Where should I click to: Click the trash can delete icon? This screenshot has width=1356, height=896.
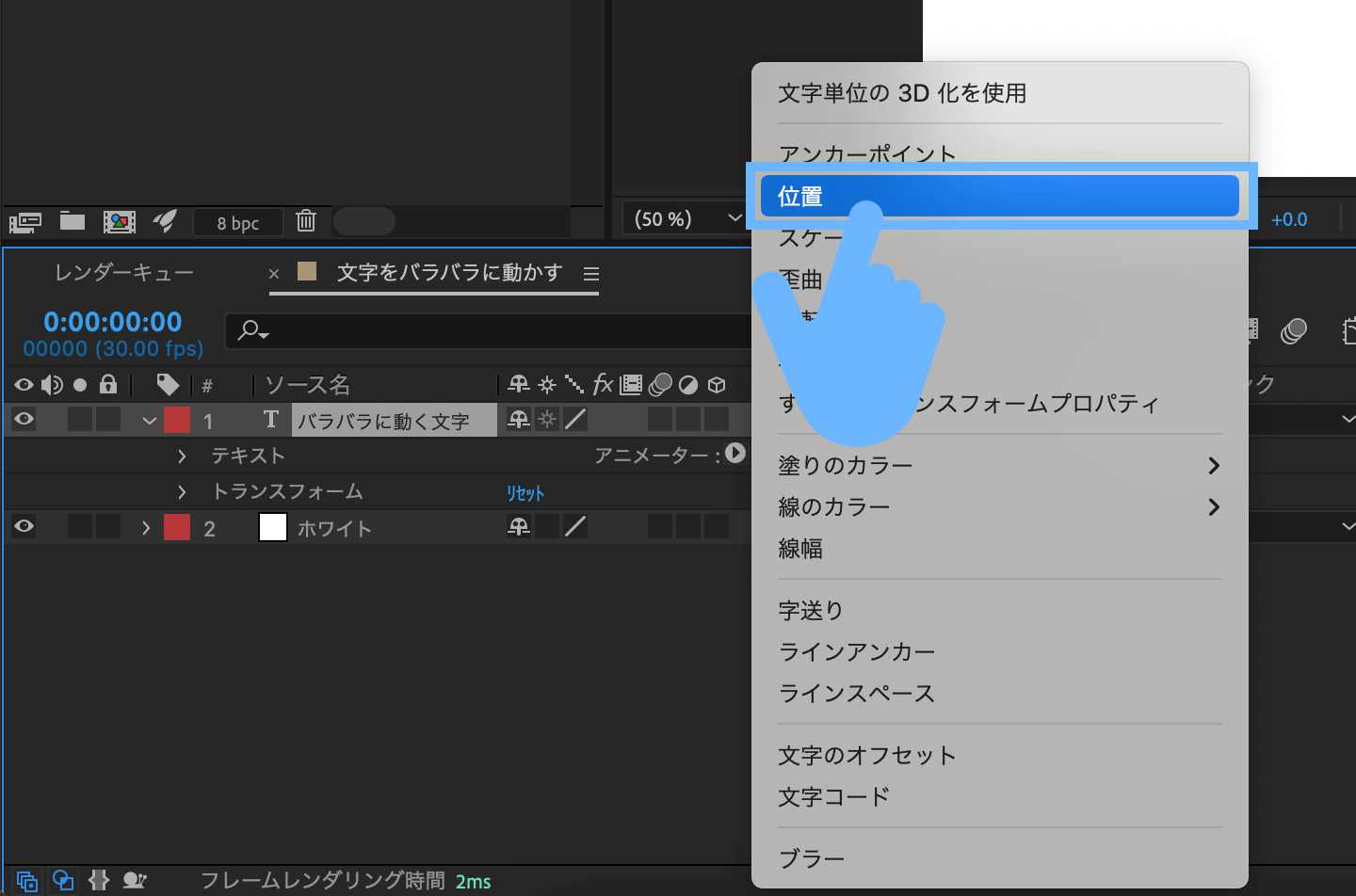306,221
